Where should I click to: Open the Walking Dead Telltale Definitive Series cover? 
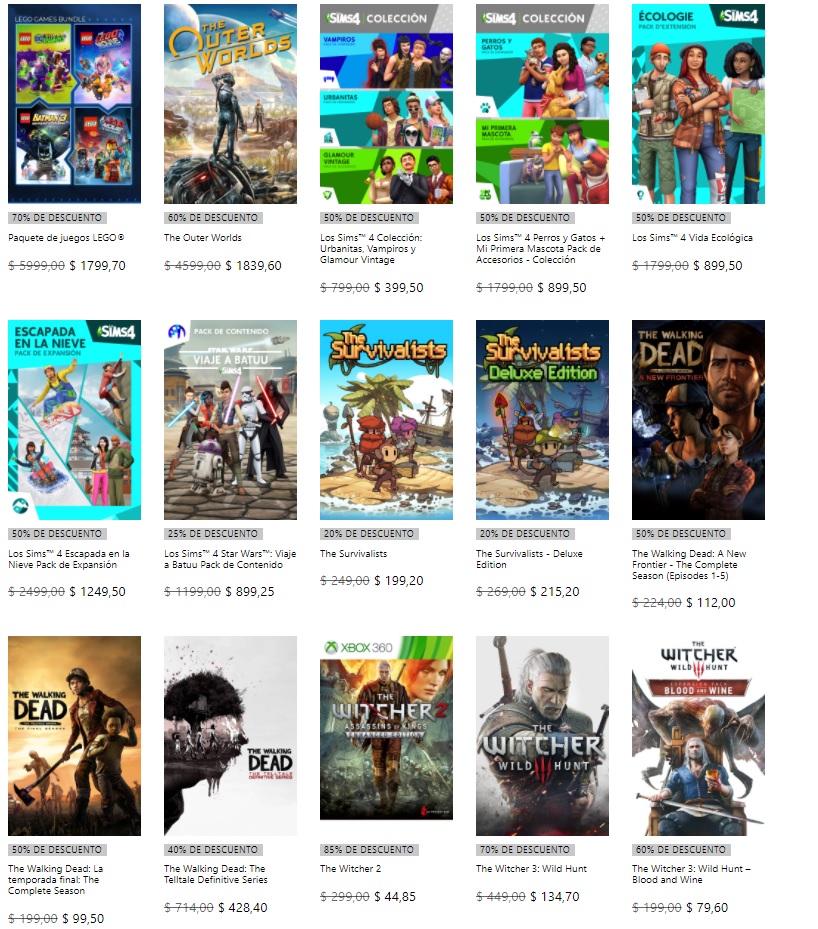(x=230, y=736)
